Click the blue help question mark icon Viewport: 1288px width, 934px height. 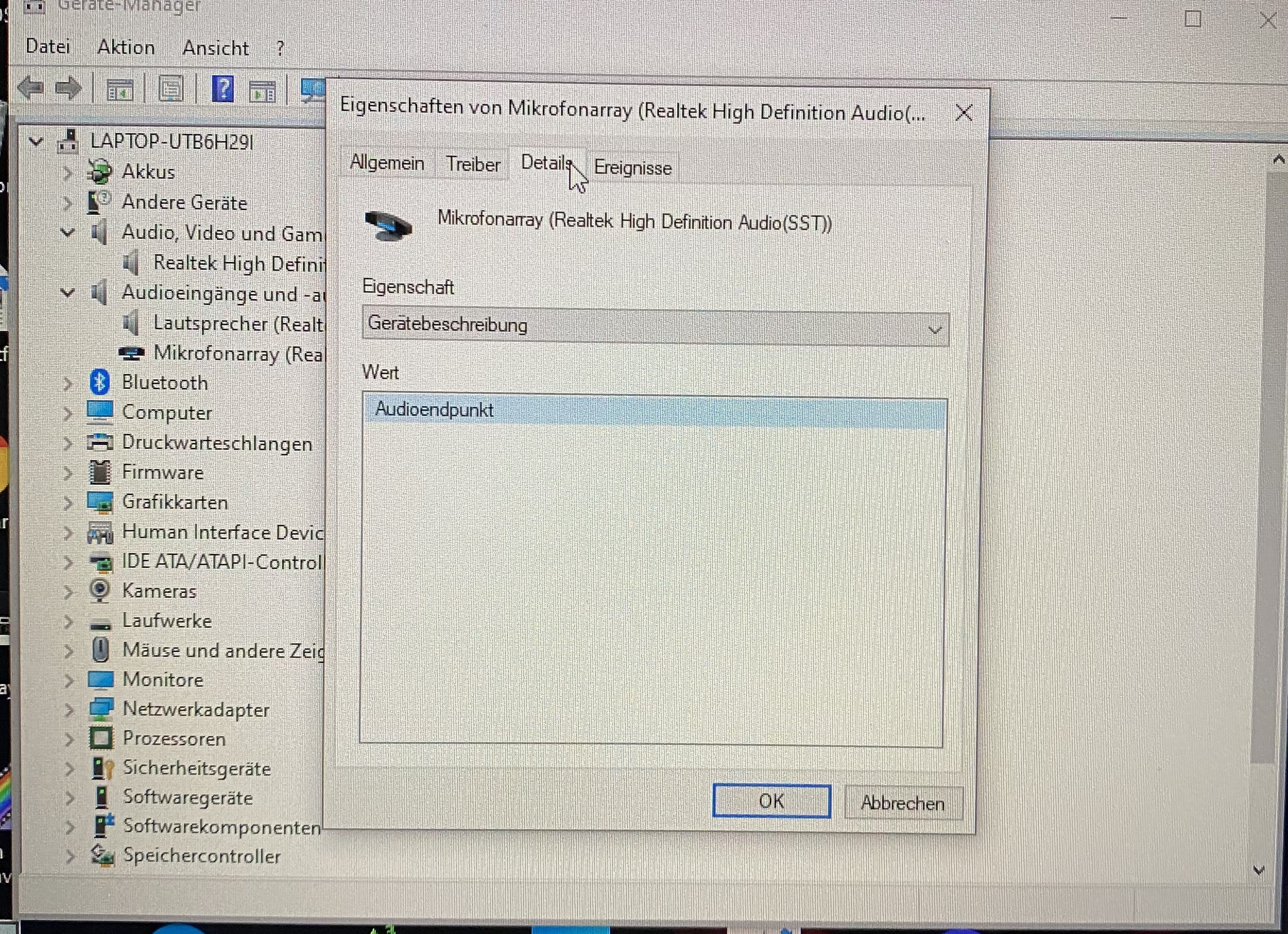(223, 89)
